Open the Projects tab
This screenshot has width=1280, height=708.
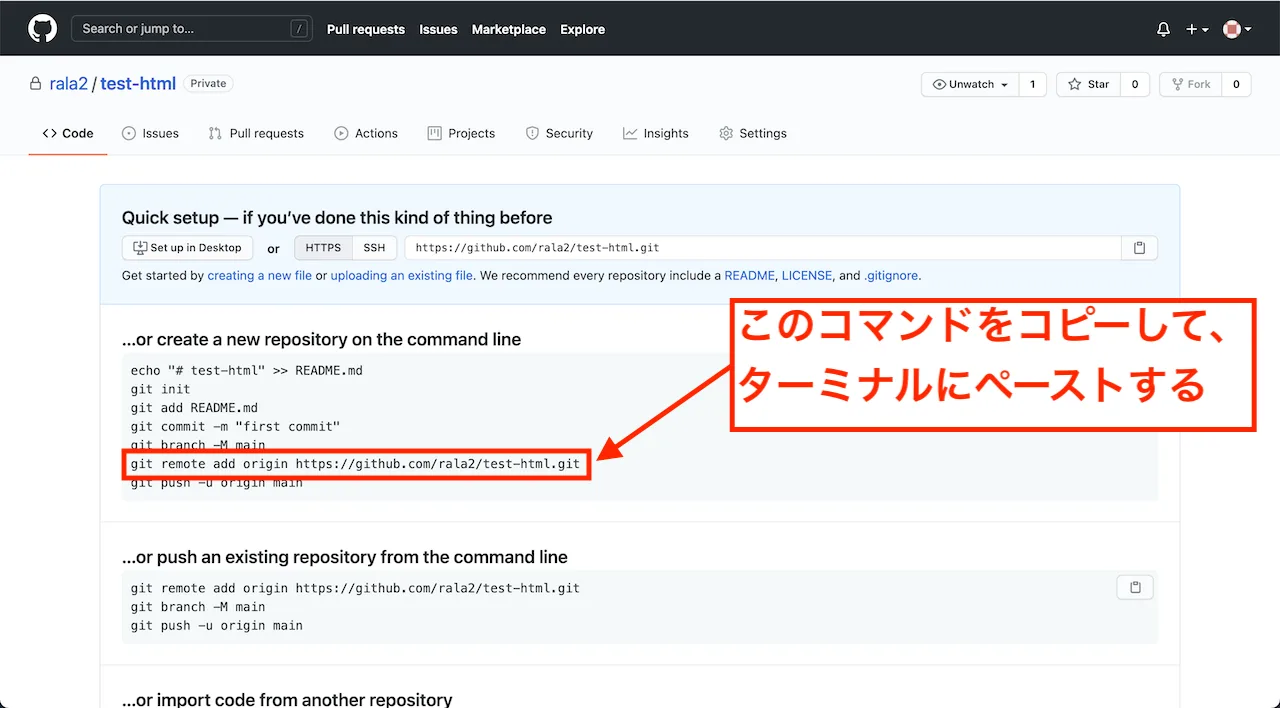(461, 132)
